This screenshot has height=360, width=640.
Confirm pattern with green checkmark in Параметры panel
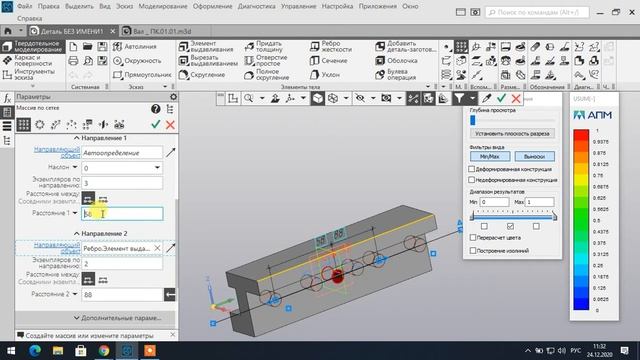[156, 124]
